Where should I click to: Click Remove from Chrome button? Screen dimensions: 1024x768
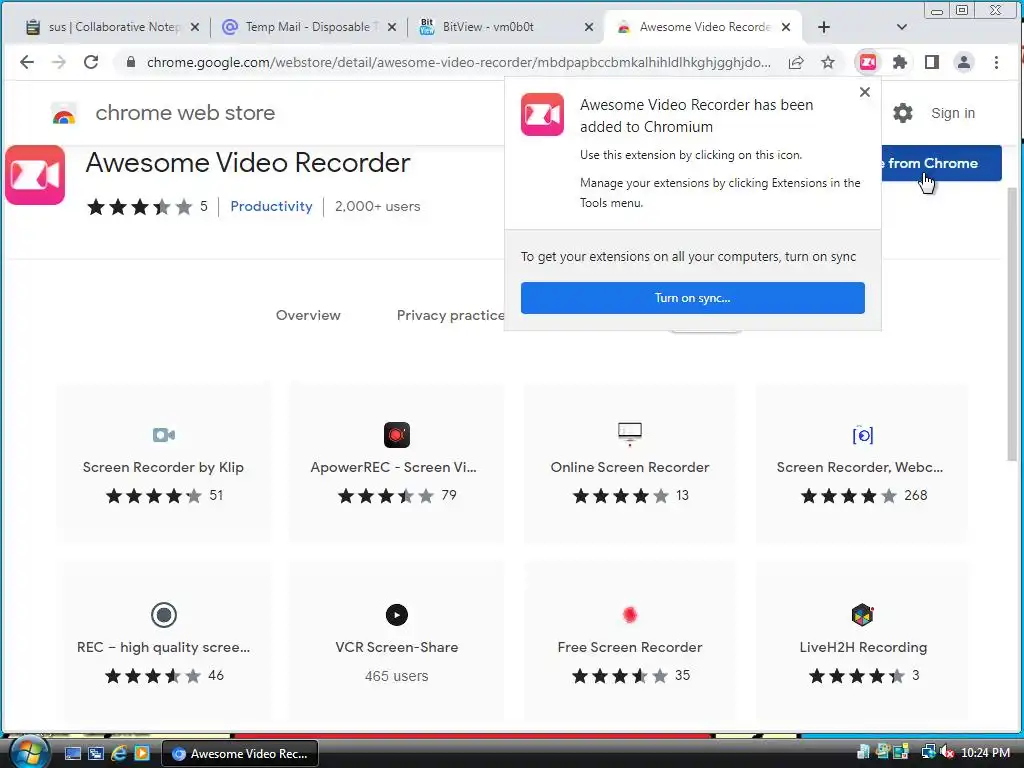tap(941, 163)
